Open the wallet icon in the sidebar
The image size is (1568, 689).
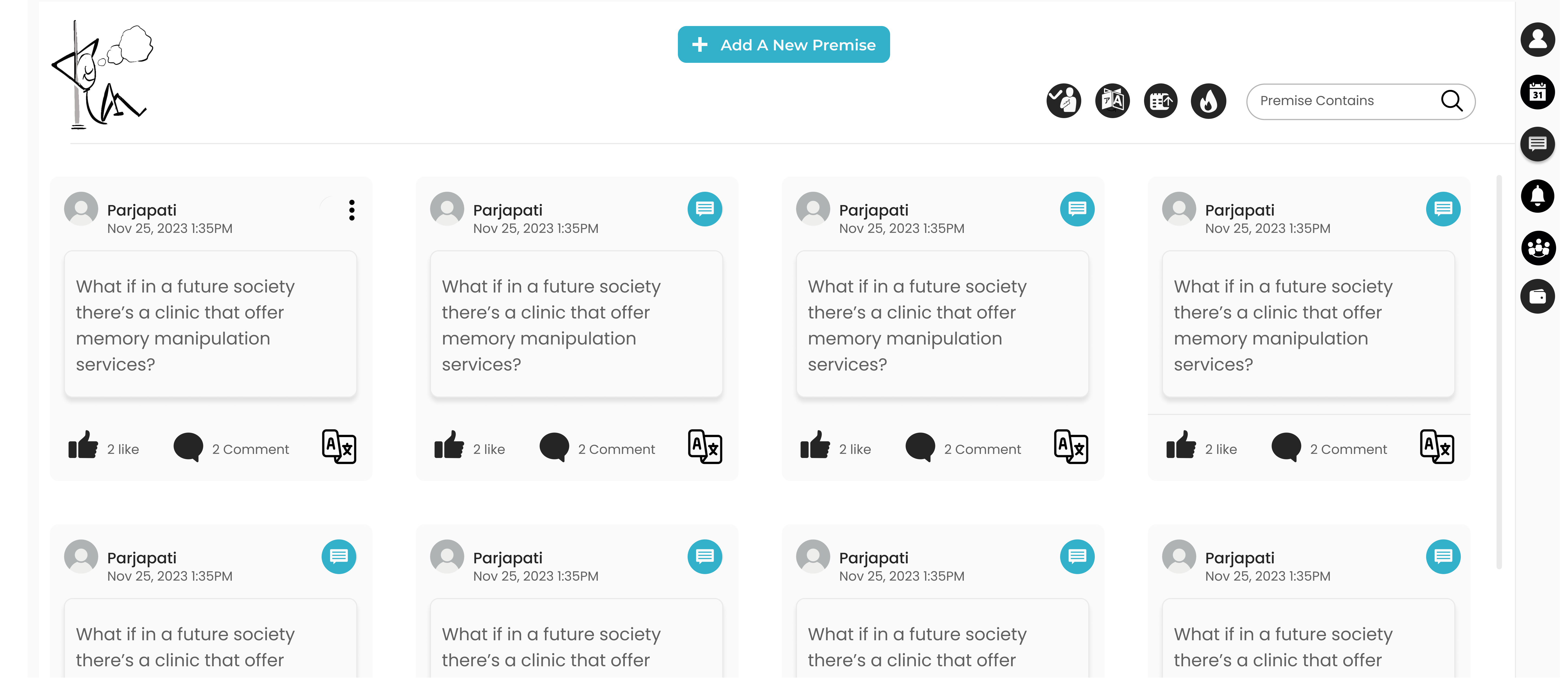[1538, 297]
